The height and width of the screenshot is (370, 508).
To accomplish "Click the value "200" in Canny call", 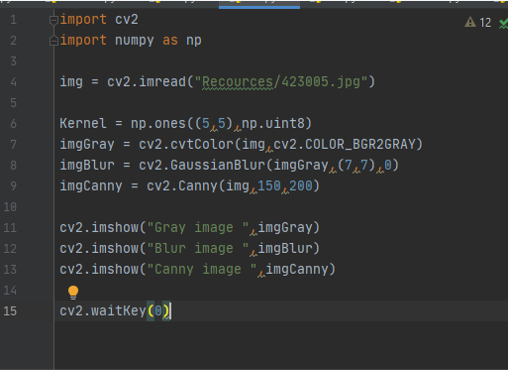I will [301, 186].
